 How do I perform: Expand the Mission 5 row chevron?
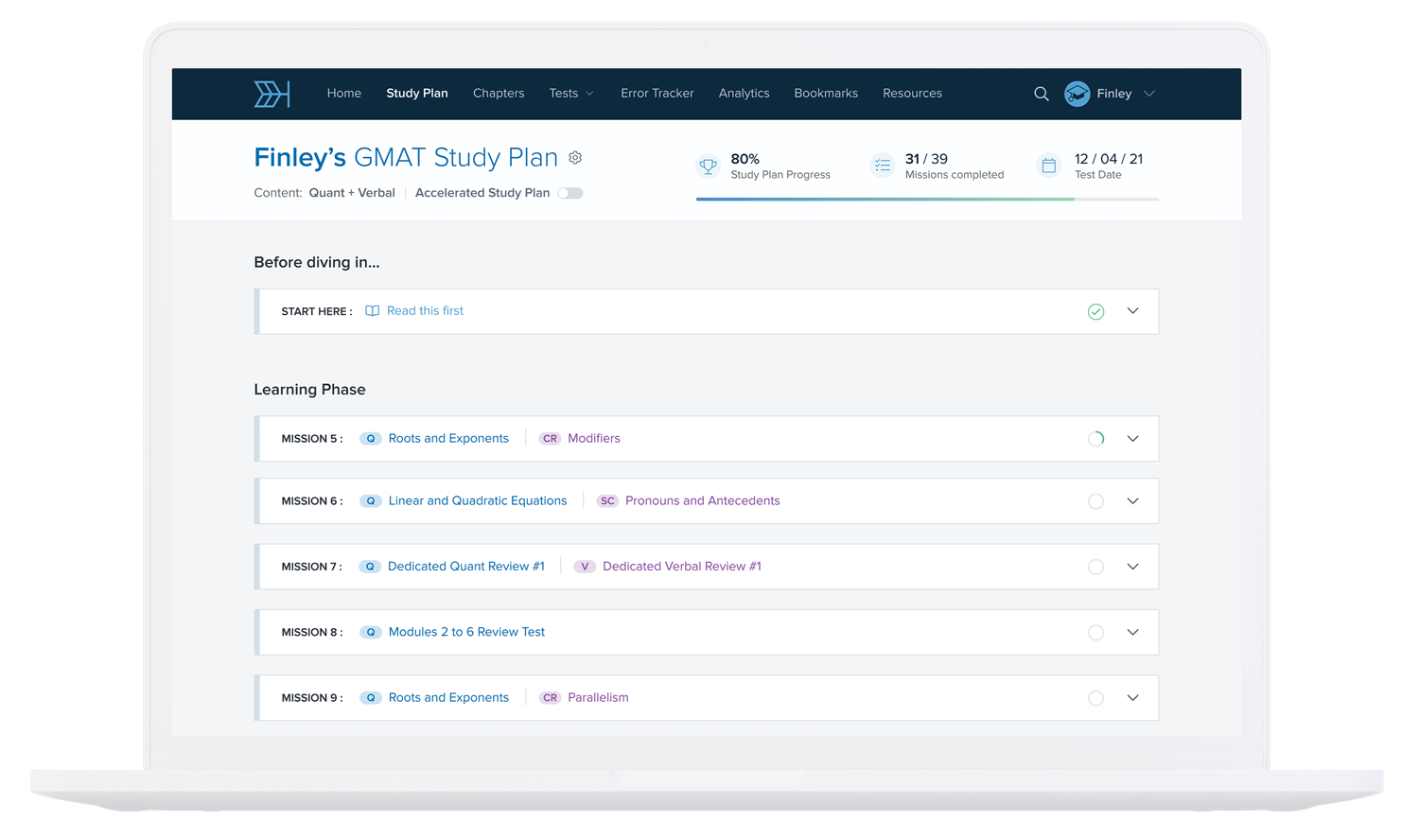pos(1132,439)
